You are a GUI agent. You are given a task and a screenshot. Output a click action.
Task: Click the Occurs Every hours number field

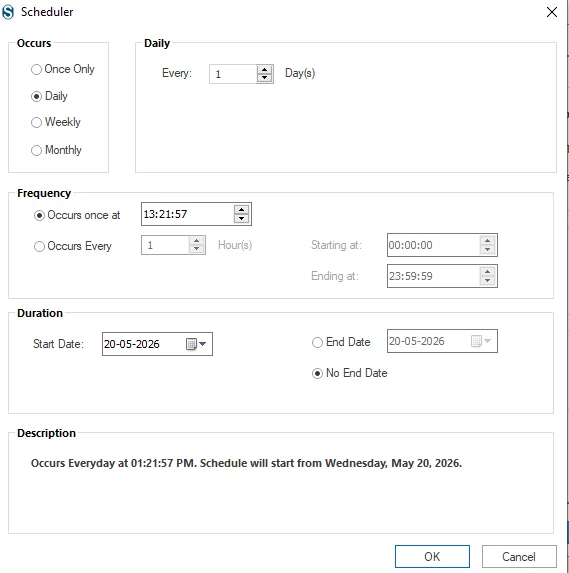pos(166,245)
